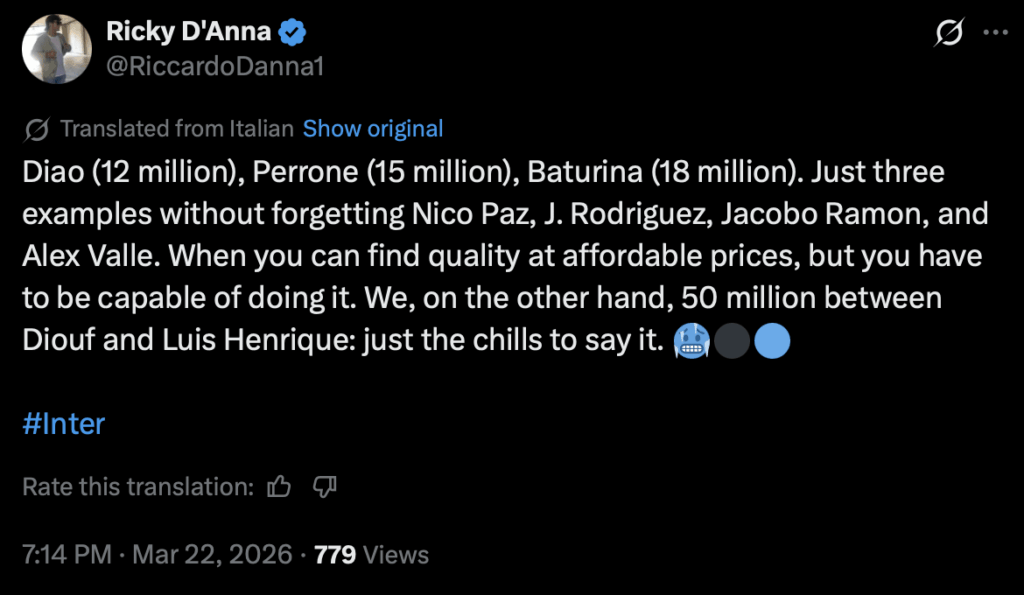This screenshot has height=595, width=1024.
Task: Click the blue circle emoji
Action: point(771,340)
